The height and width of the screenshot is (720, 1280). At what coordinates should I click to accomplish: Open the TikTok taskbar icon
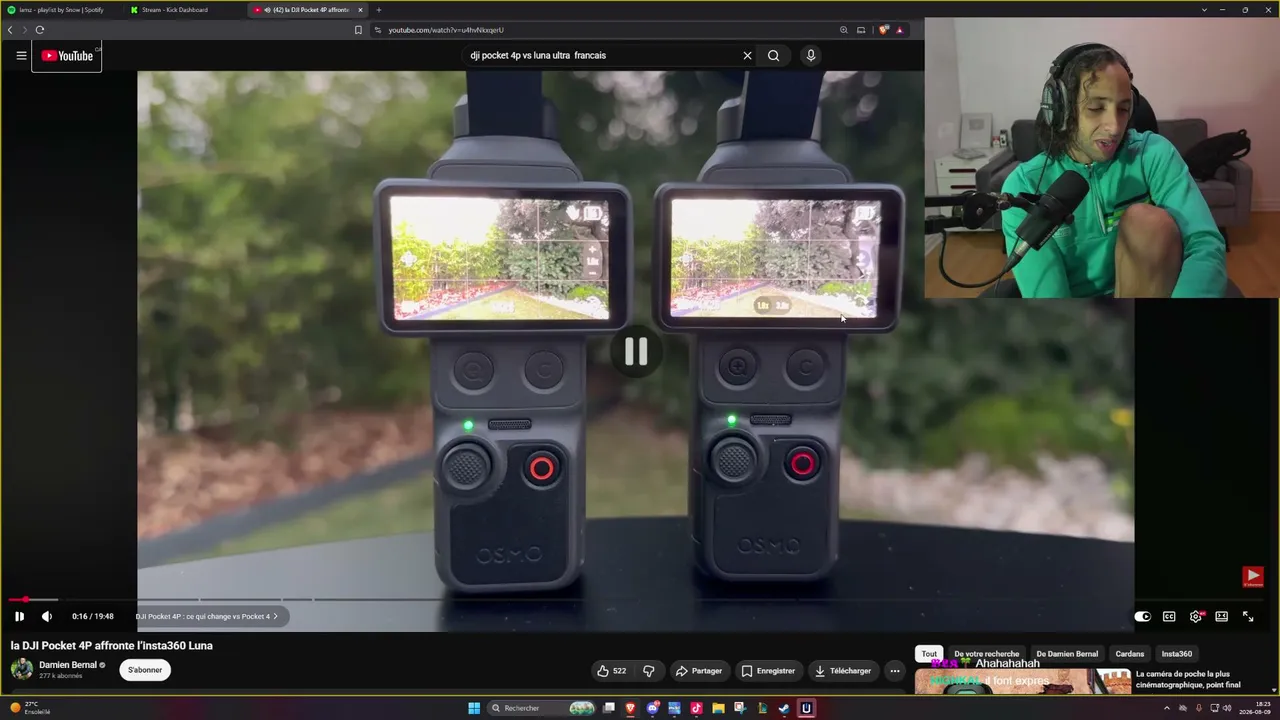point(696,709)
